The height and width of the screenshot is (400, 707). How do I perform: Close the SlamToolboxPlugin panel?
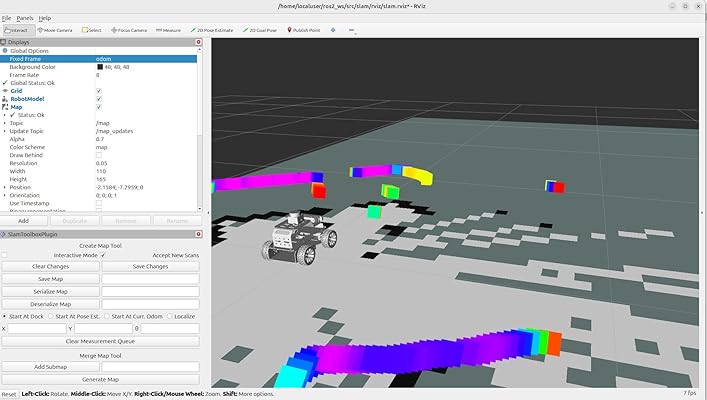199,235
